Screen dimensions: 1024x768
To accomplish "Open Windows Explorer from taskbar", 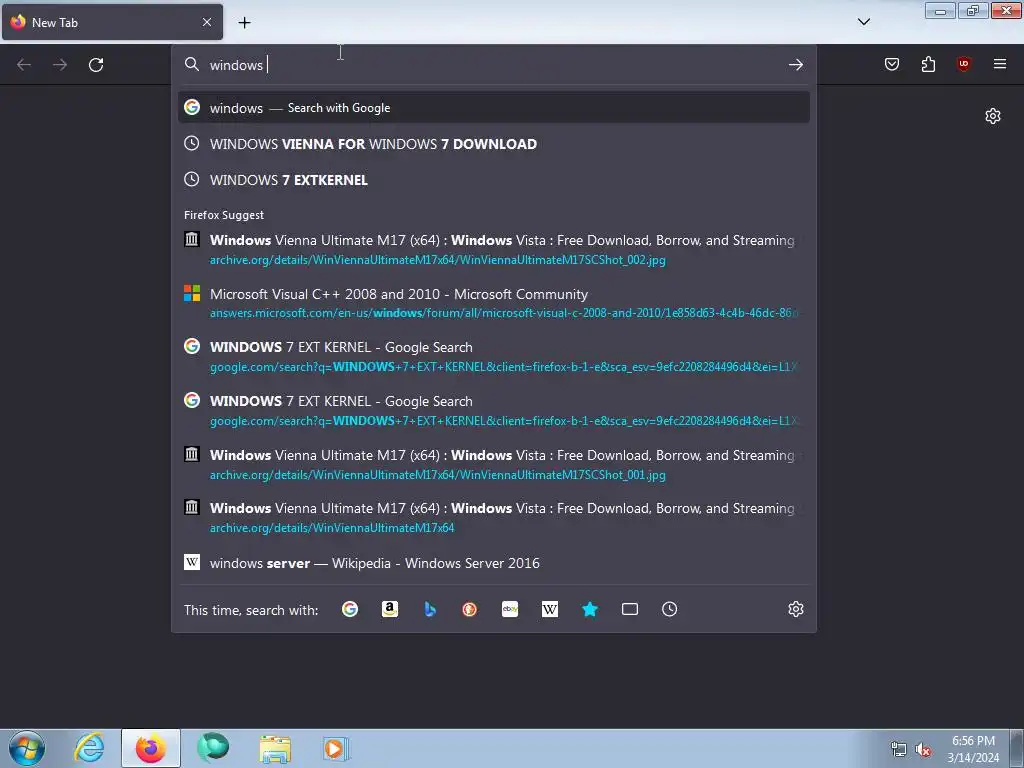I will 275,748.
